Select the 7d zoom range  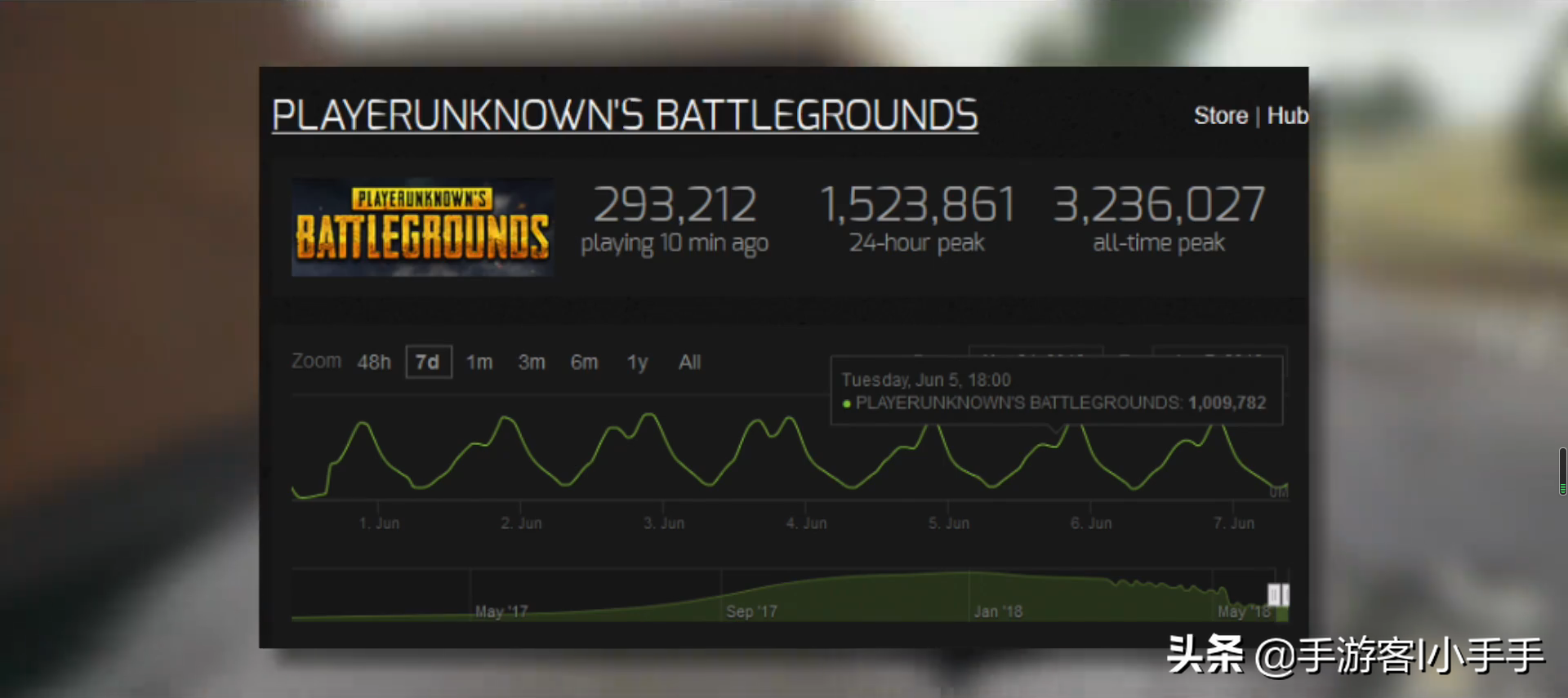pos(428,362)
